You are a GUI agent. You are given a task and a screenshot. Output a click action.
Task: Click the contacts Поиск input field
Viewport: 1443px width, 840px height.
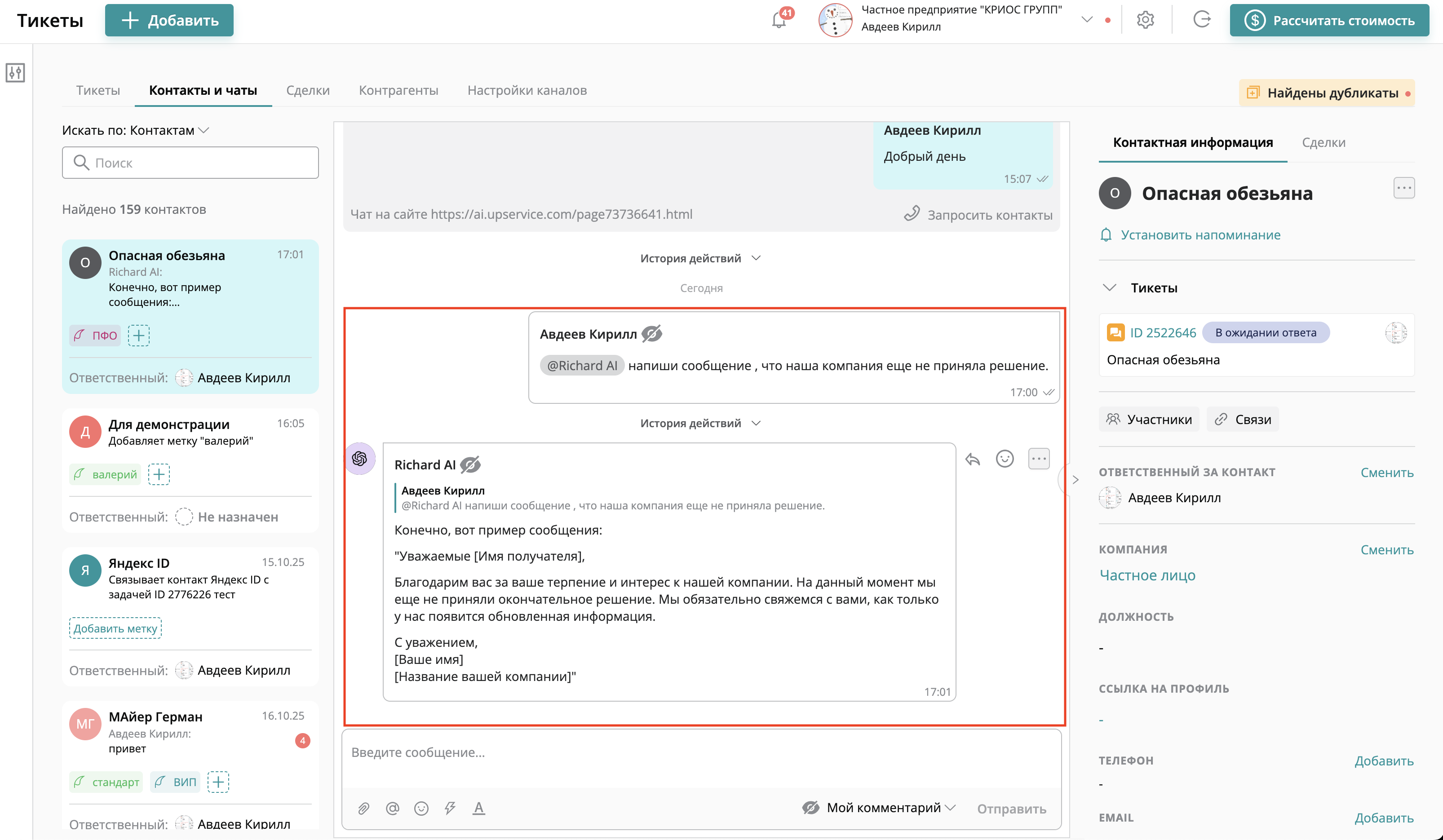[190, 163]
